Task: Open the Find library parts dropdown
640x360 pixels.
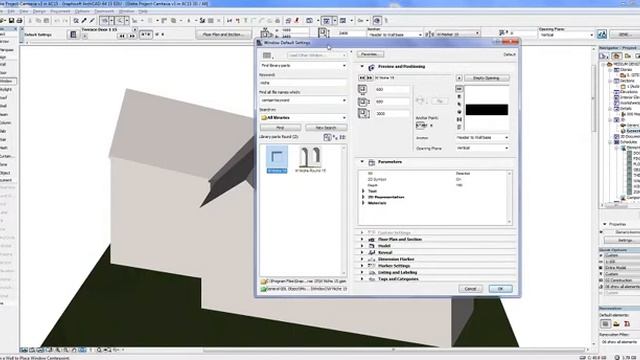Action: pyautogui.click(x=303, y=66)
